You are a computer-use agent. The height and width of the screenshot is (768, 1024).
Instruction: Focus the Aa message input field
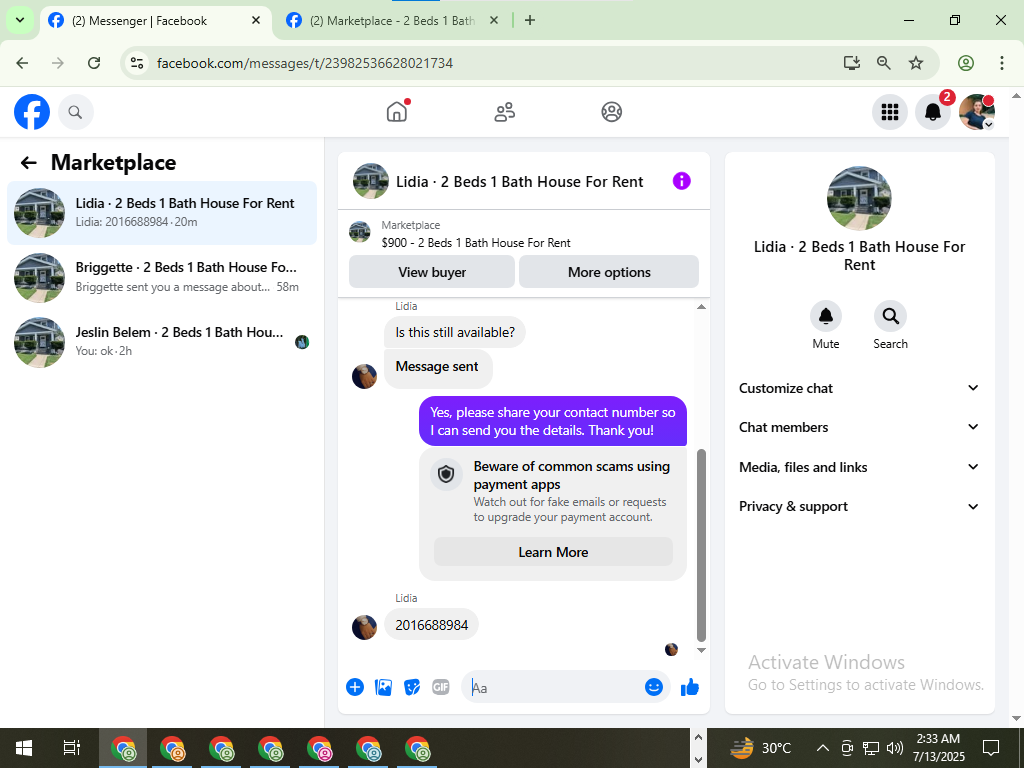(555, 688)
